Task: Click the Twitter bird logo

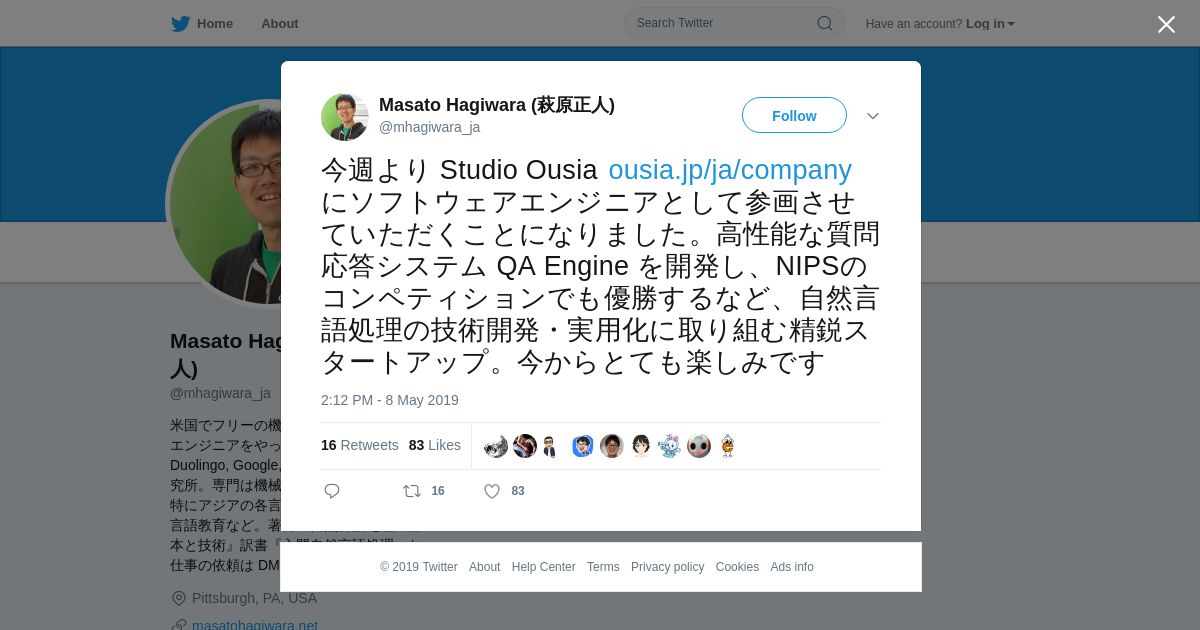Action: coord(180,24)
